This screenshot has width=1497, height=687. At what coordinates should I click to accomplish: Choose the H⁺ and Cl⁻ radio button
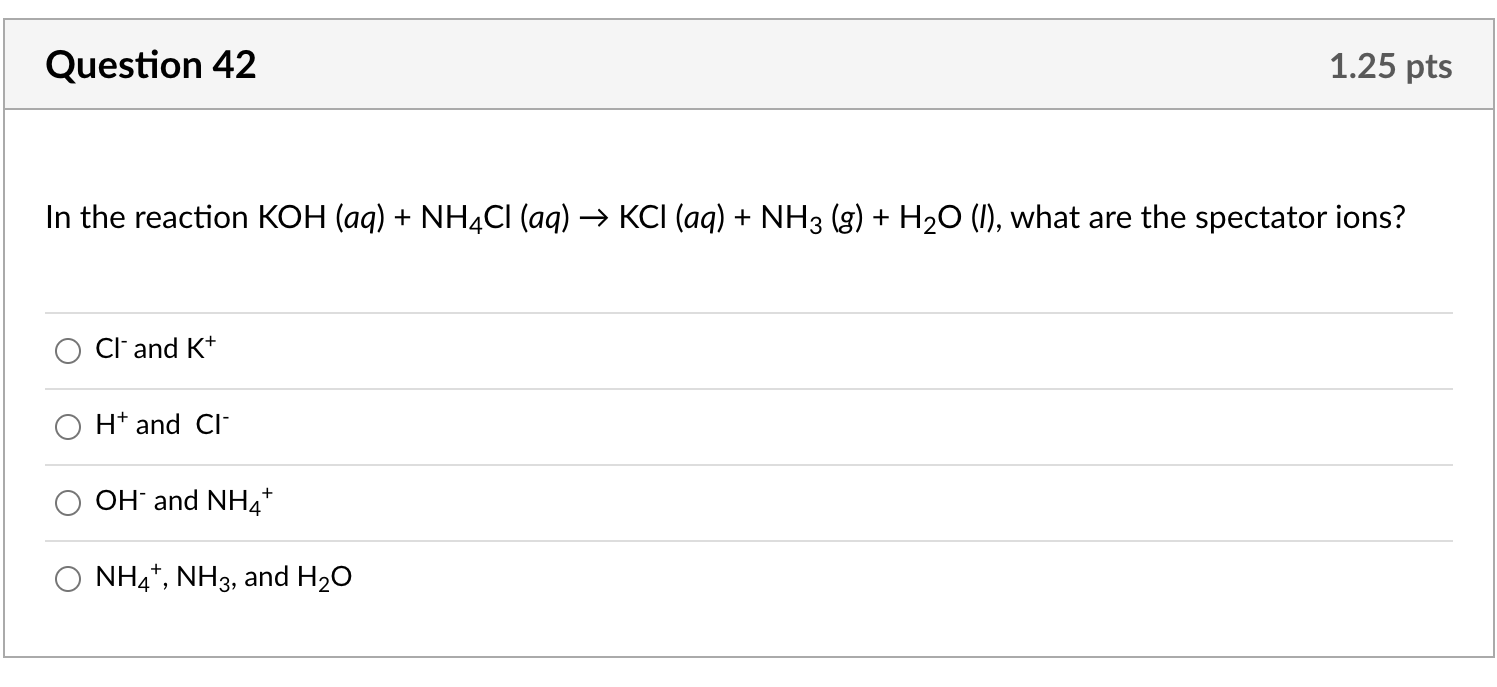tap(69, 427)
